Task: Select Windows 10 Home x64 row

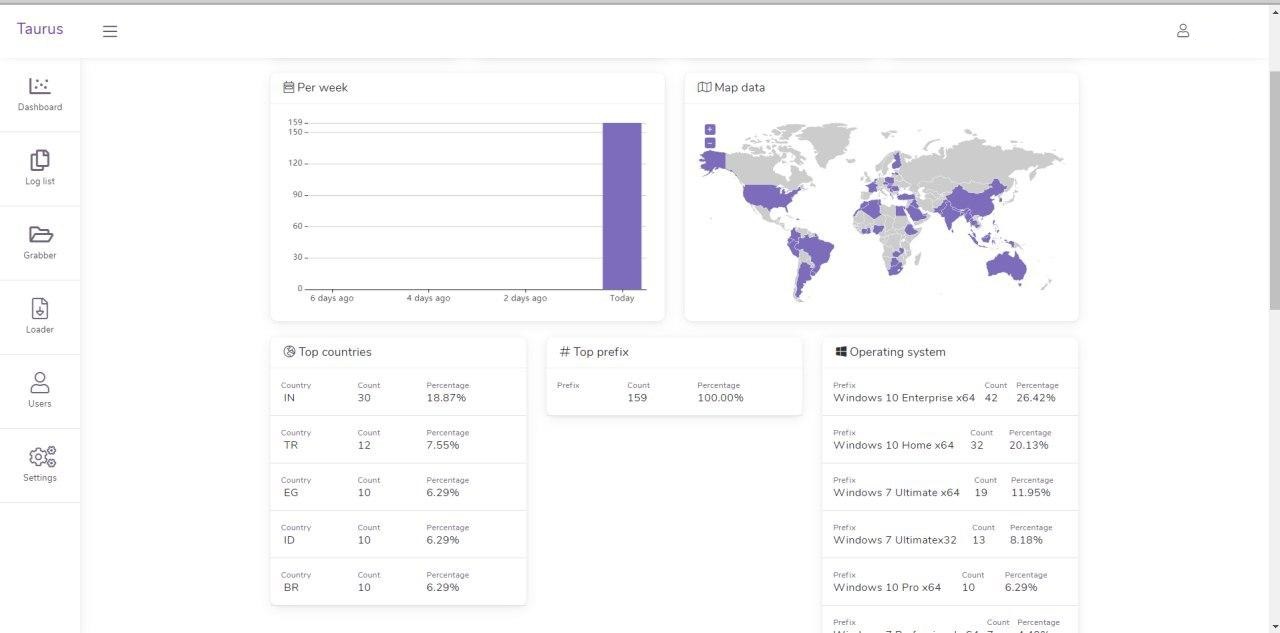Action: [950, 439]
